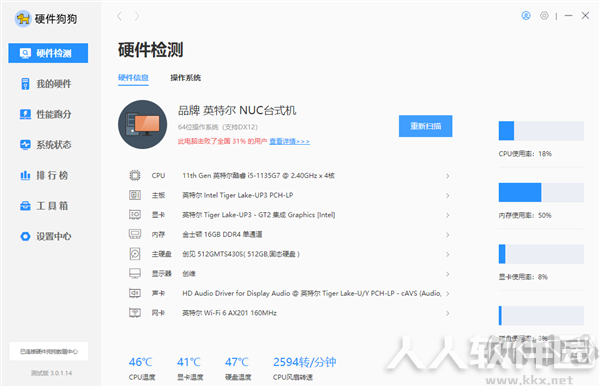Click the 我的硬件 computer tower icon
Screen dimensions: 600x387
[25, 83]
